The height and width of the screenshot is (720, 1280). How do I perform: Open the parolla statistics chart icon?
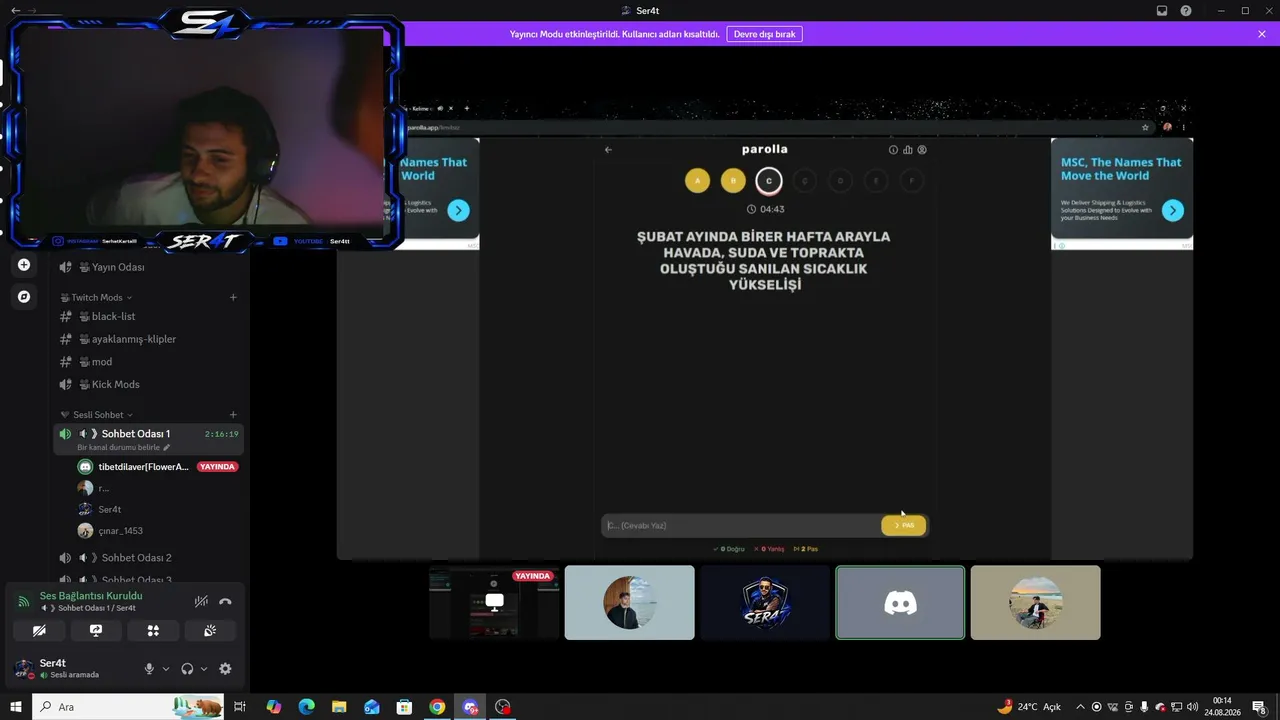coord(908,150)
